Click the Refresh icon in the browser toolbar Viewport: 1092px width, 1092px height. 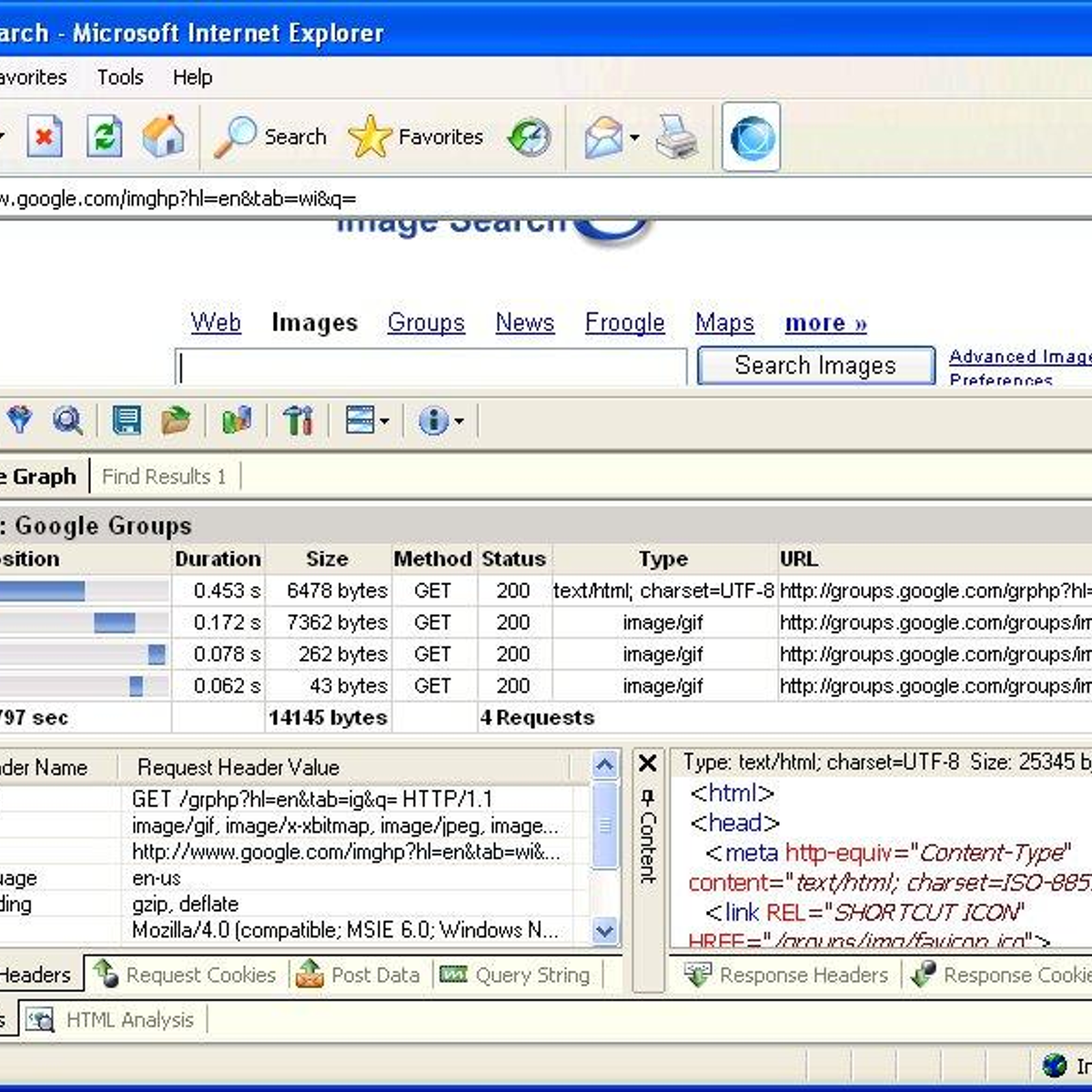pos(104,136)
